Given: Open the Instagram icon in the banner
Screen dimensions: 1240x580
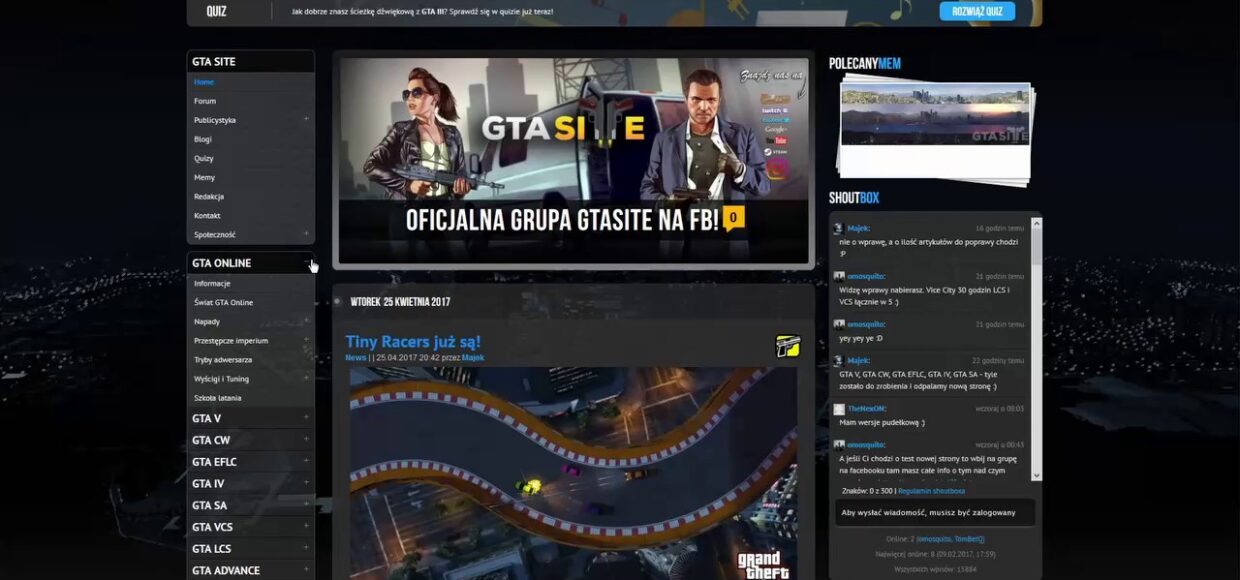Looking at the screenshot, I should [x=776, y=169].
